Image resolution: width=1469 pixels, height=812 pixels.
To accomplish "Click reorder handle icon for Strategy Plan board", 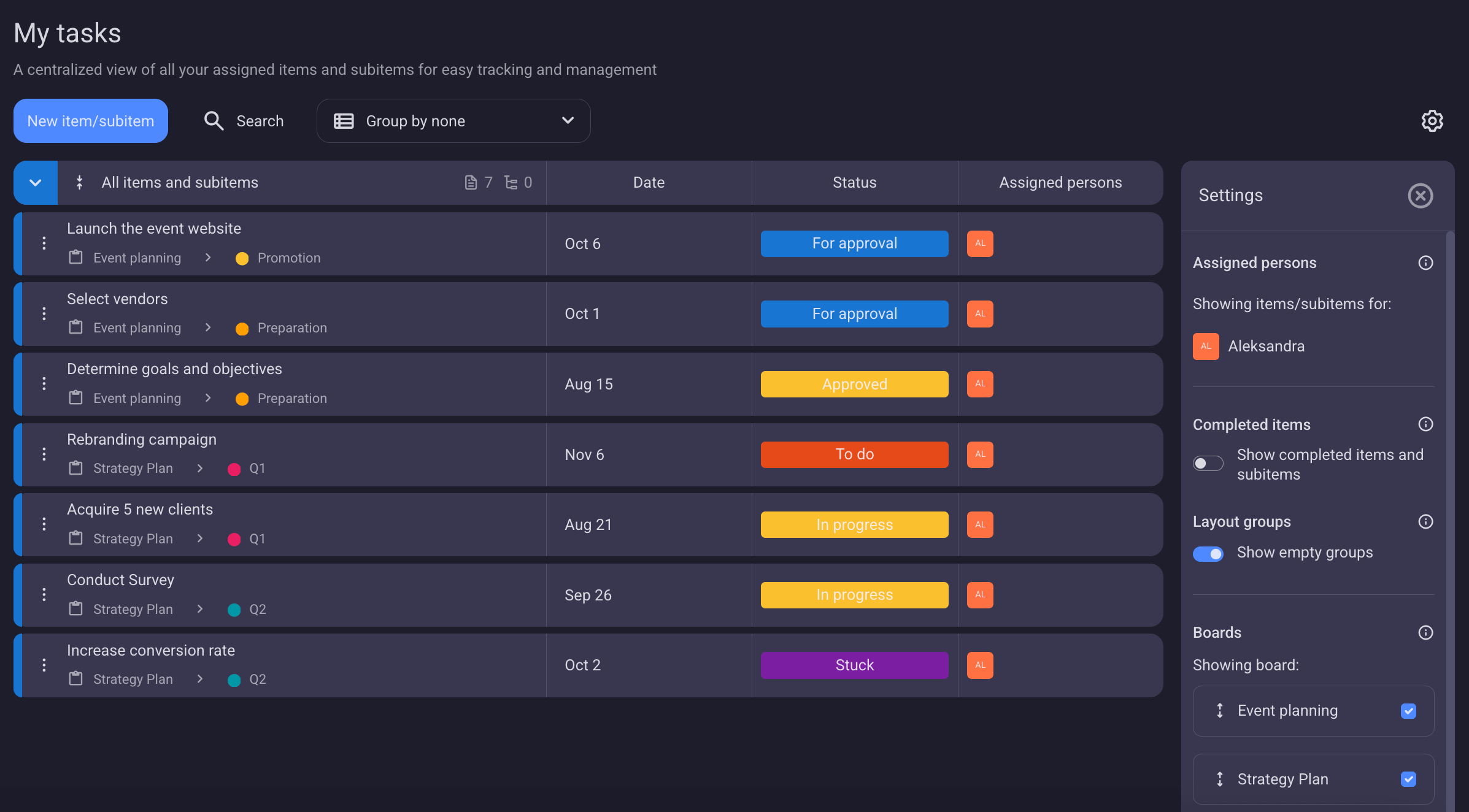I will coord(1220,779).
